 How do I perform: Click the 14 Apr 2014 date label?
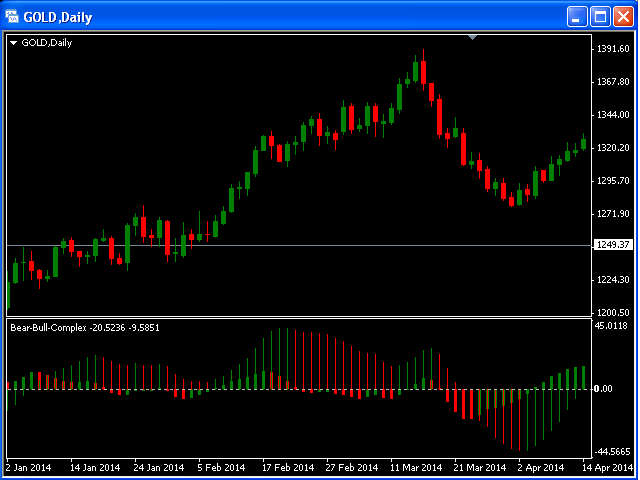(607, 467)
